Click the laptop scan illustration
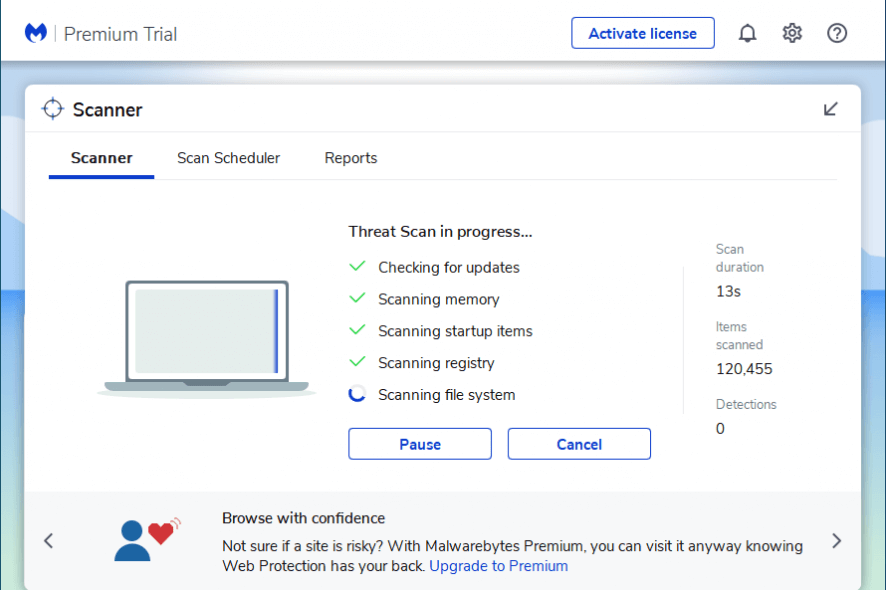The image size is (886, 590). click(207, 338)
